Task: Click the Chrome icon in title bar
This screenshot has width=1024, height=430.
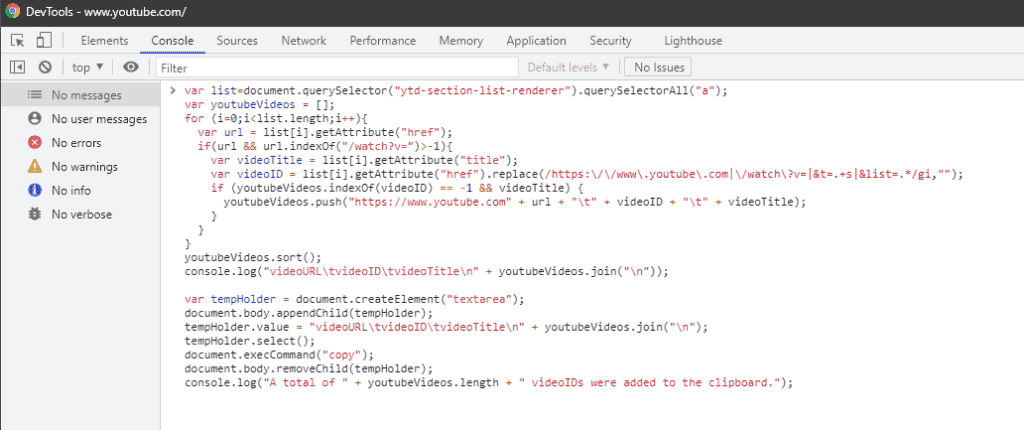Action: click(12, 12)
